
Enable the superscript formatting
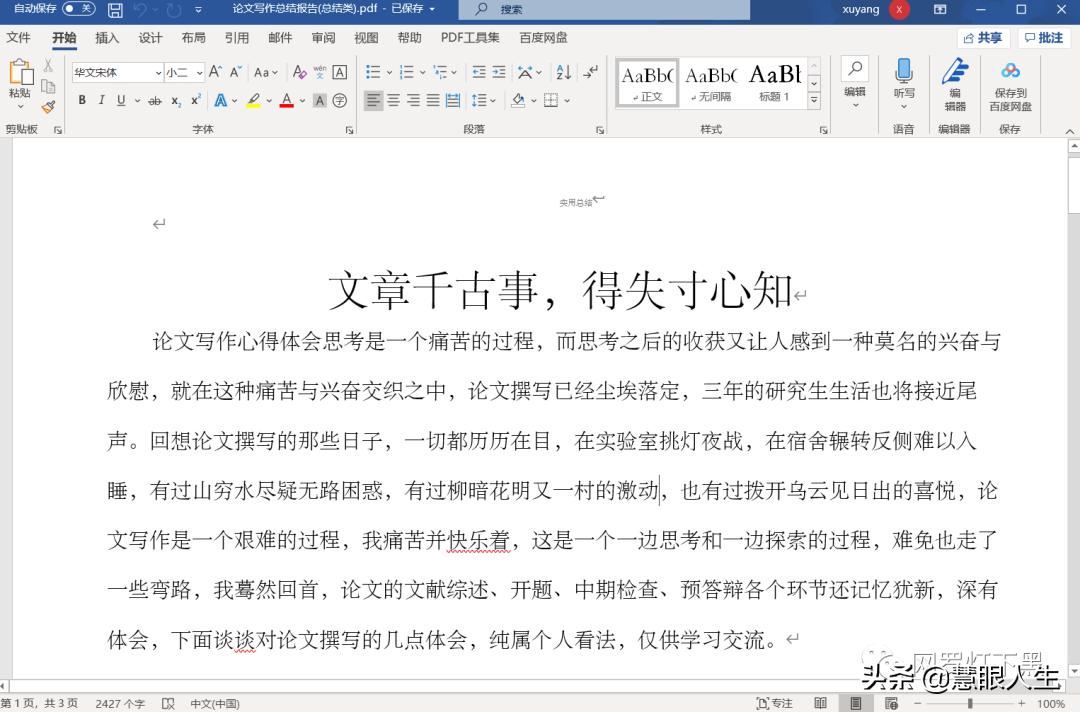click(x=195, y=99)
